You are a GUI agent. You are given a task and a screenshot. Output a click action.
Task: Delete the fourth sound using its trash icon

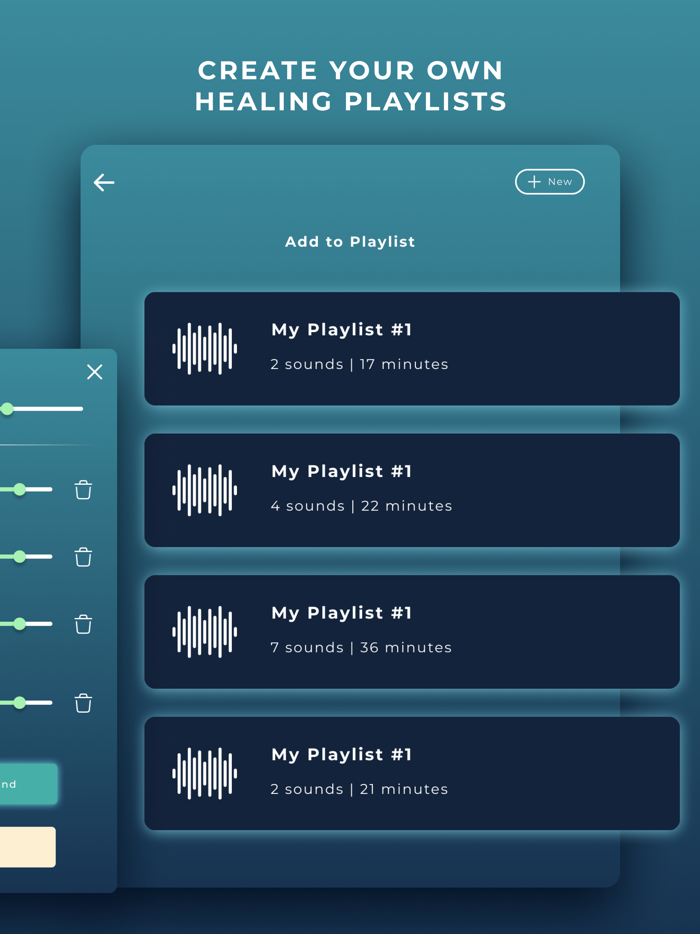point(83,703)
